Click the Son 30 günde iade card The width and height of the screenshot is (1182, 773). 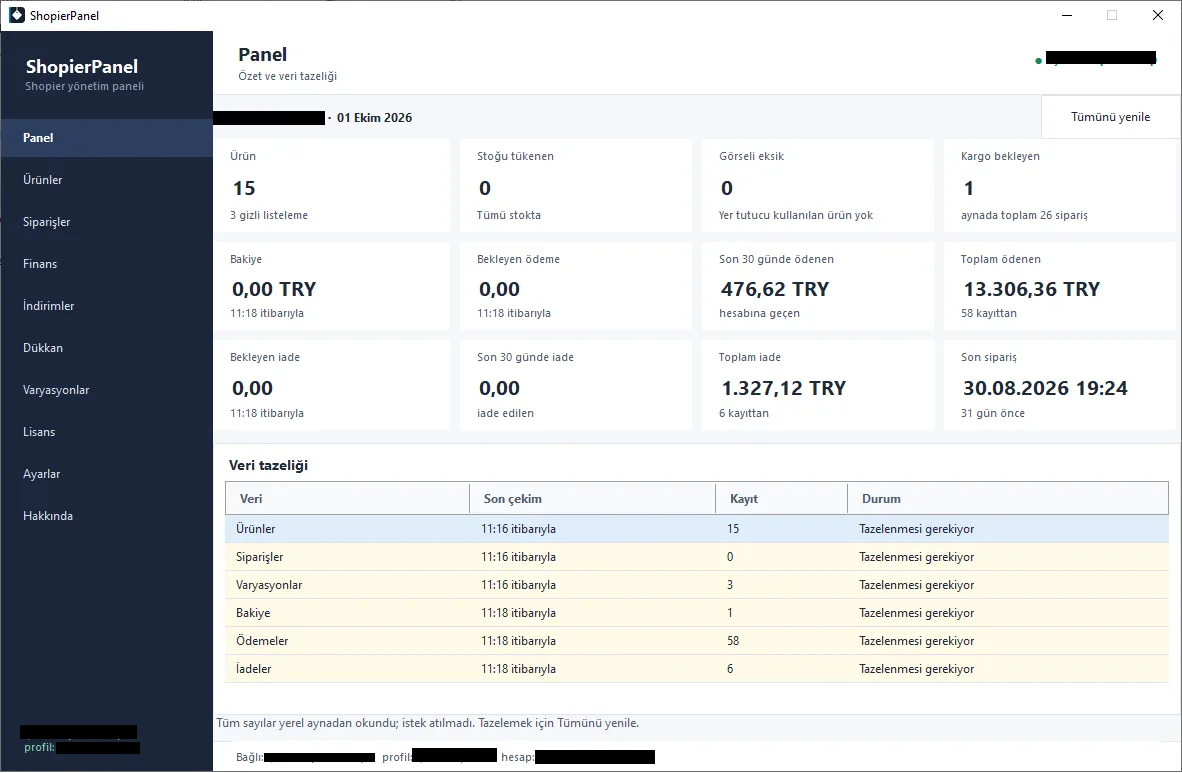[x=576, y=385]
